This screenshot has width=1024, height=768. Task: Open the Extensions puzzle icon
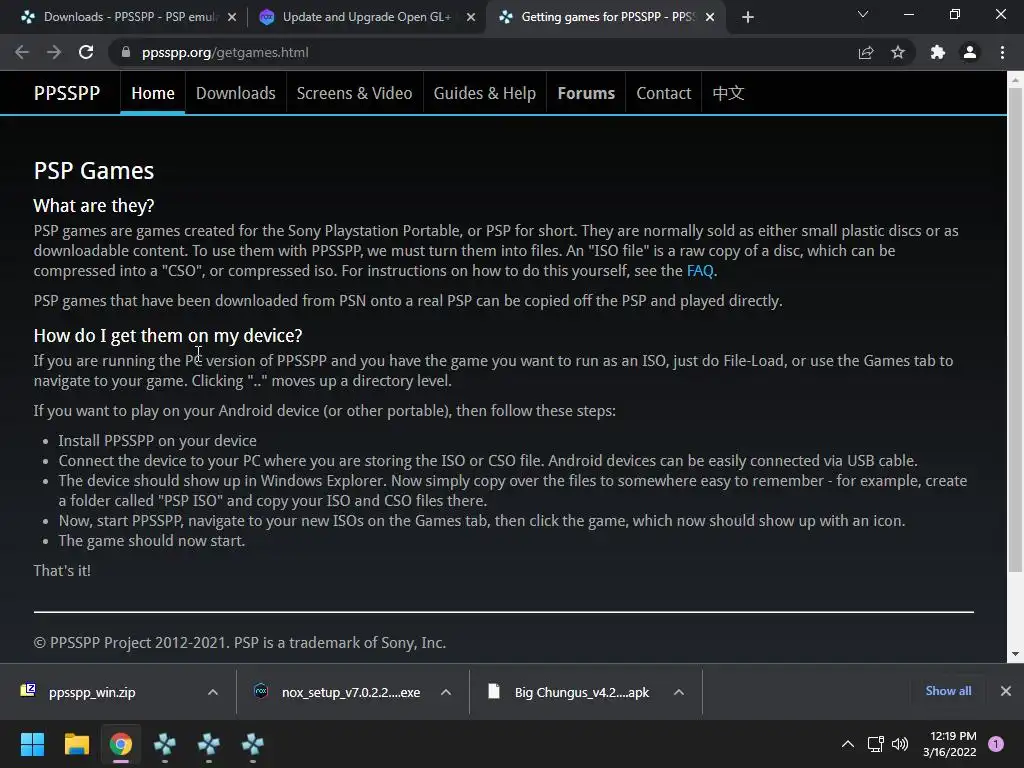938,52
